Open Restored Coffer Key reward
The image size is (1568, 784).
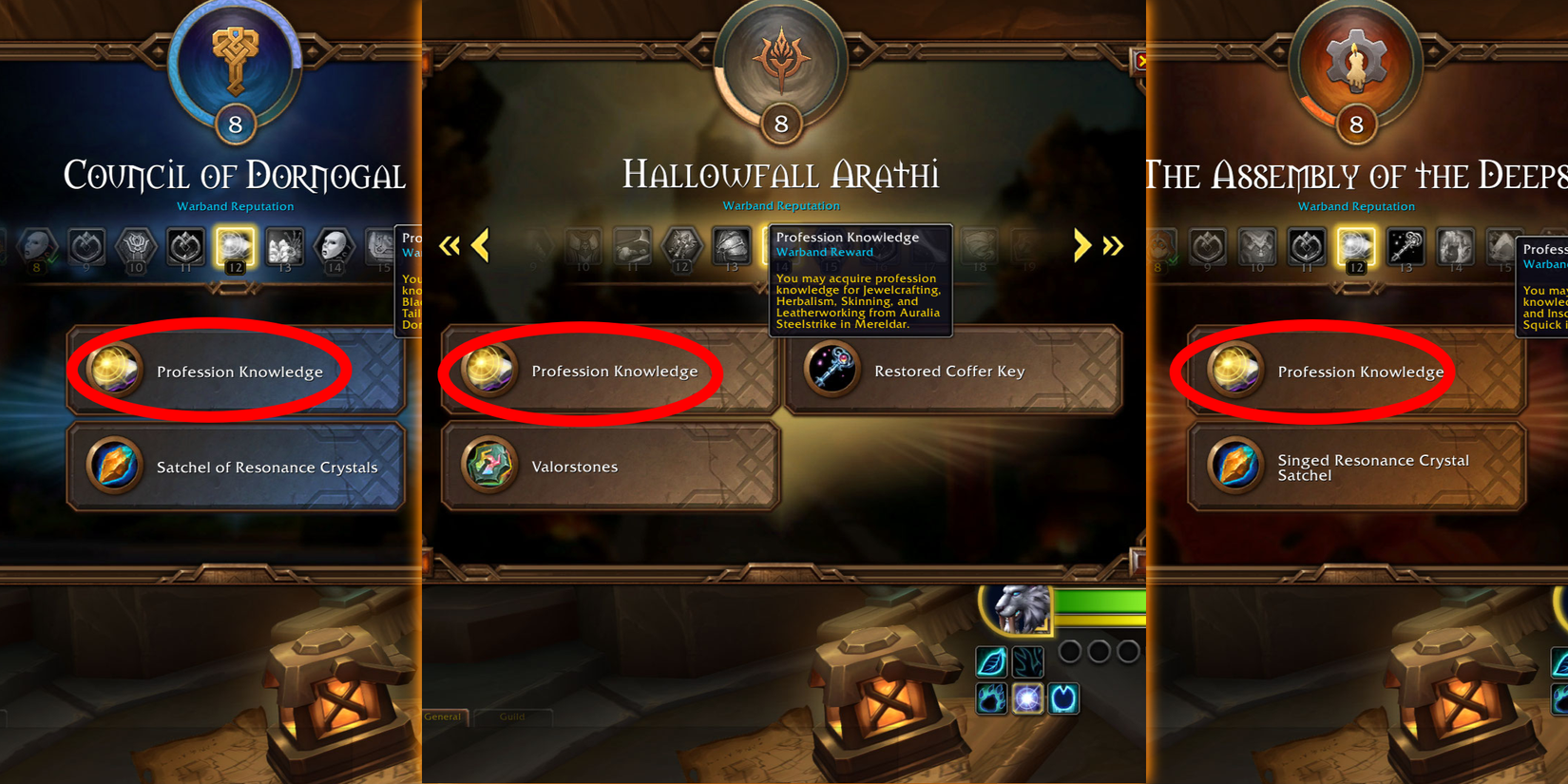953,371
